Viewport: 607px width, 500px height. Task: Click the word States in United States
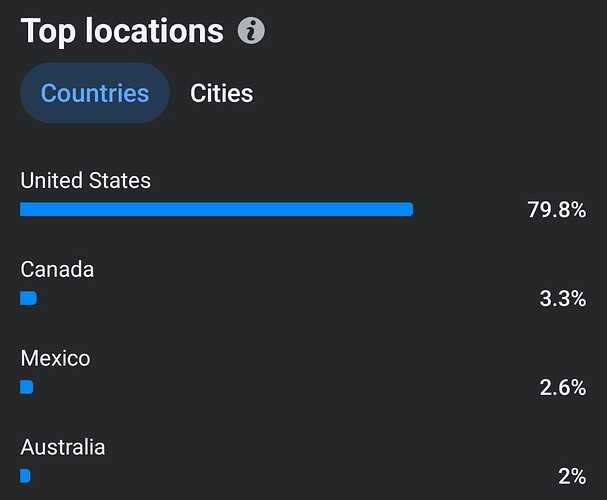tap(120, 180)
